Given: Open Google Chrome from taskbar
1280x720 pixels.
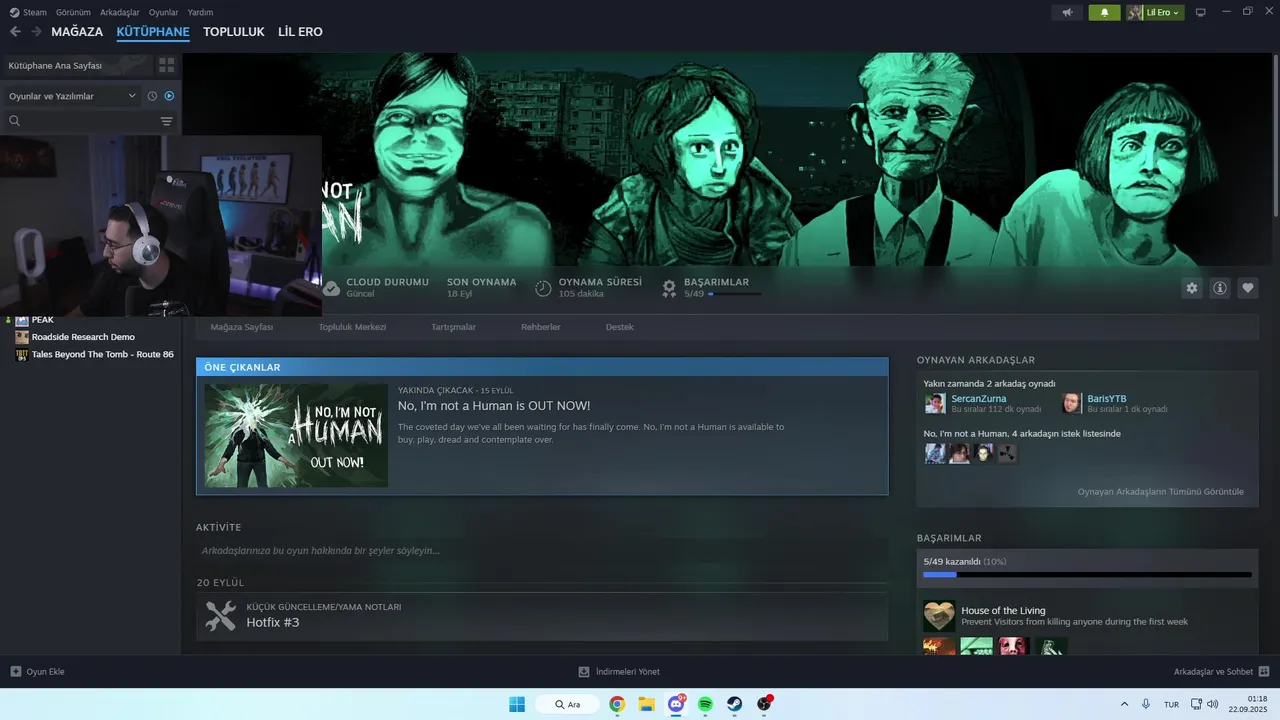Looking at the screenshot, I should pyautogui.click(x=617, y=704).
